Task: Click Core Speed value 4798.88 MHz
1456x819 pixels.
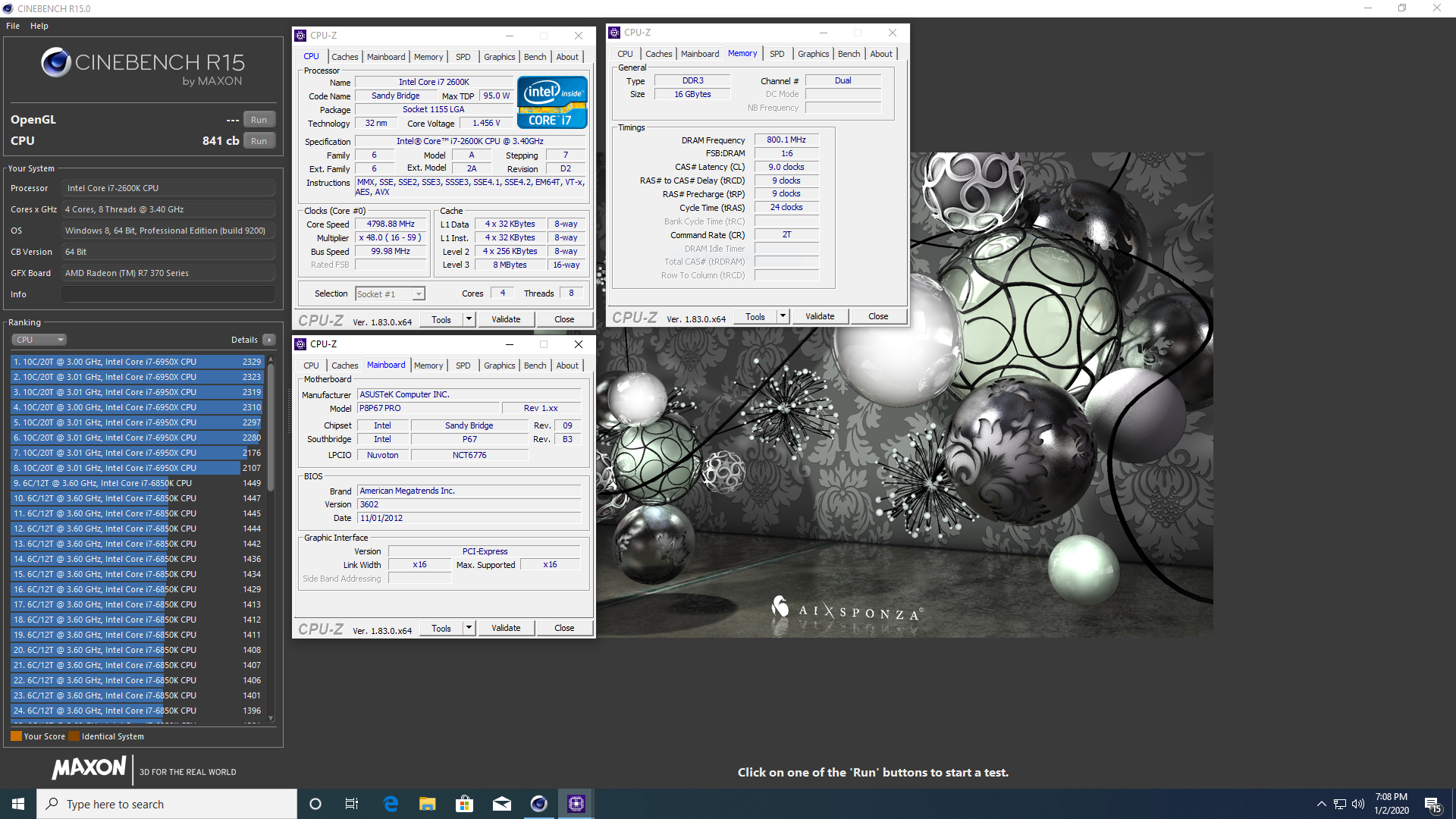Action: pyautogui.click(x=391, y=224)
